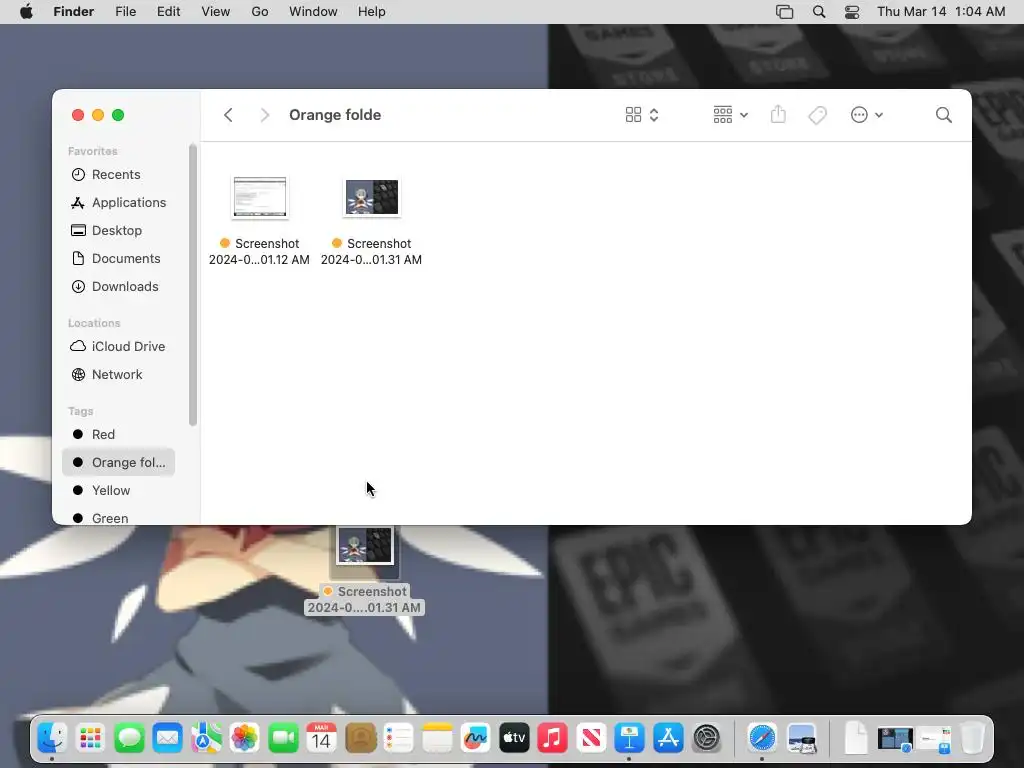
Task: Open Applications in the sidebar
Action: pos(118,202)
